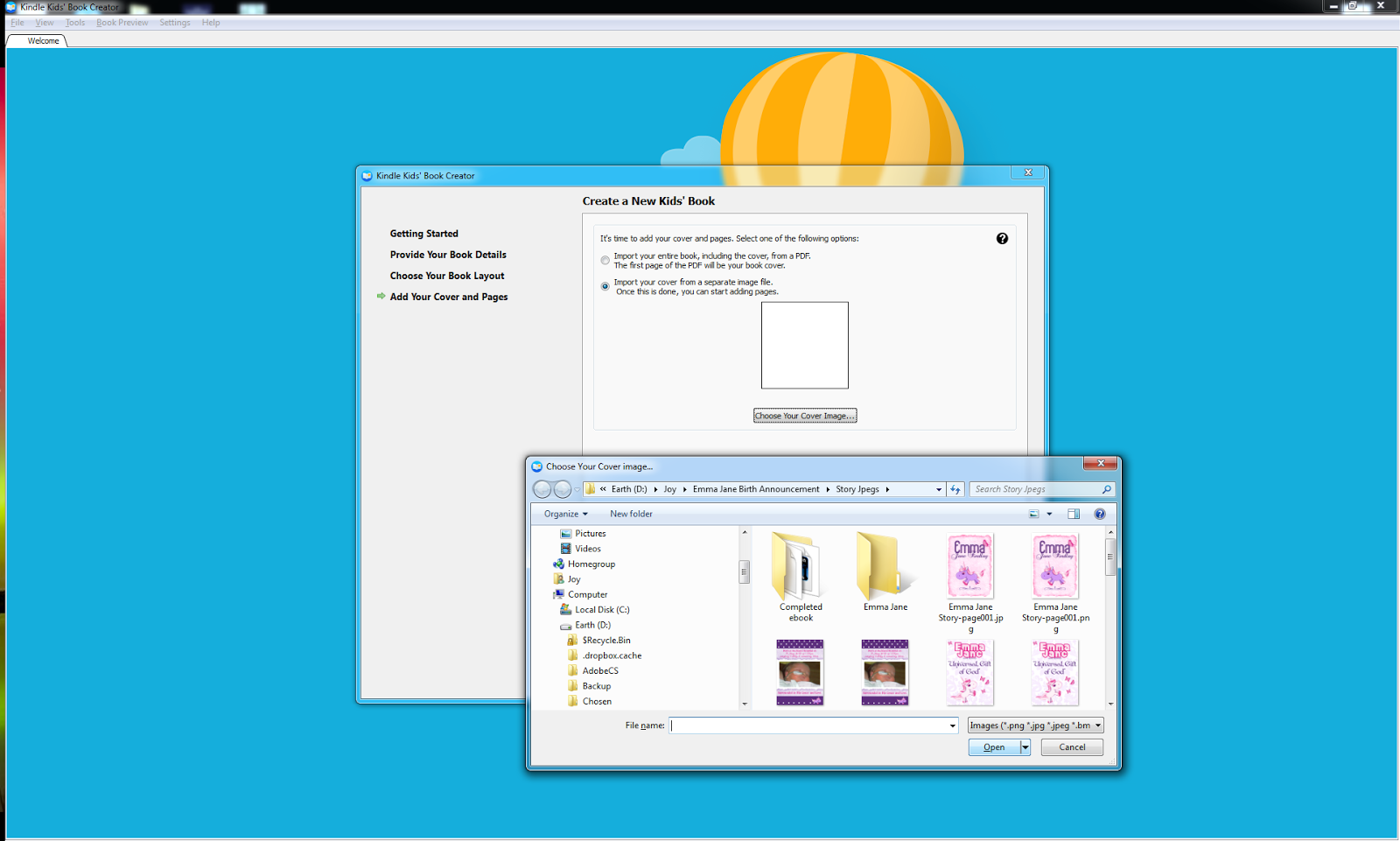Click the Choose Your Cover Image button
This screenshot has width=1400, height=841.
coord(805,415)
